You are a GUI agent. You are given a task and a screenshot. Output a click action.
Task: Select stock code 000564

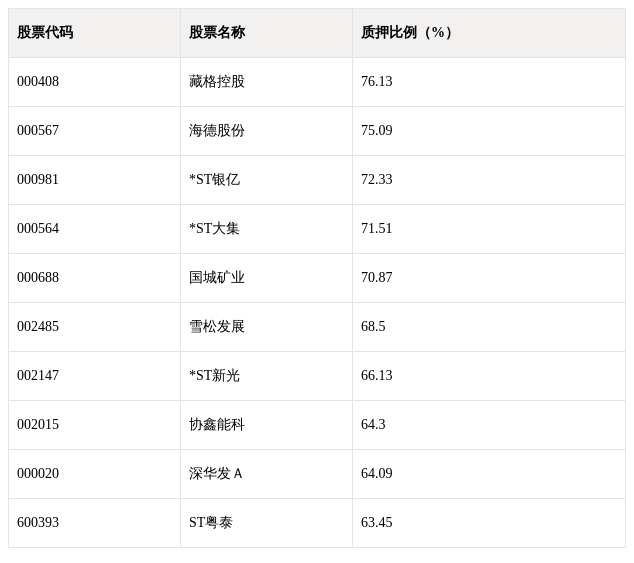click(x=38, y=228)
